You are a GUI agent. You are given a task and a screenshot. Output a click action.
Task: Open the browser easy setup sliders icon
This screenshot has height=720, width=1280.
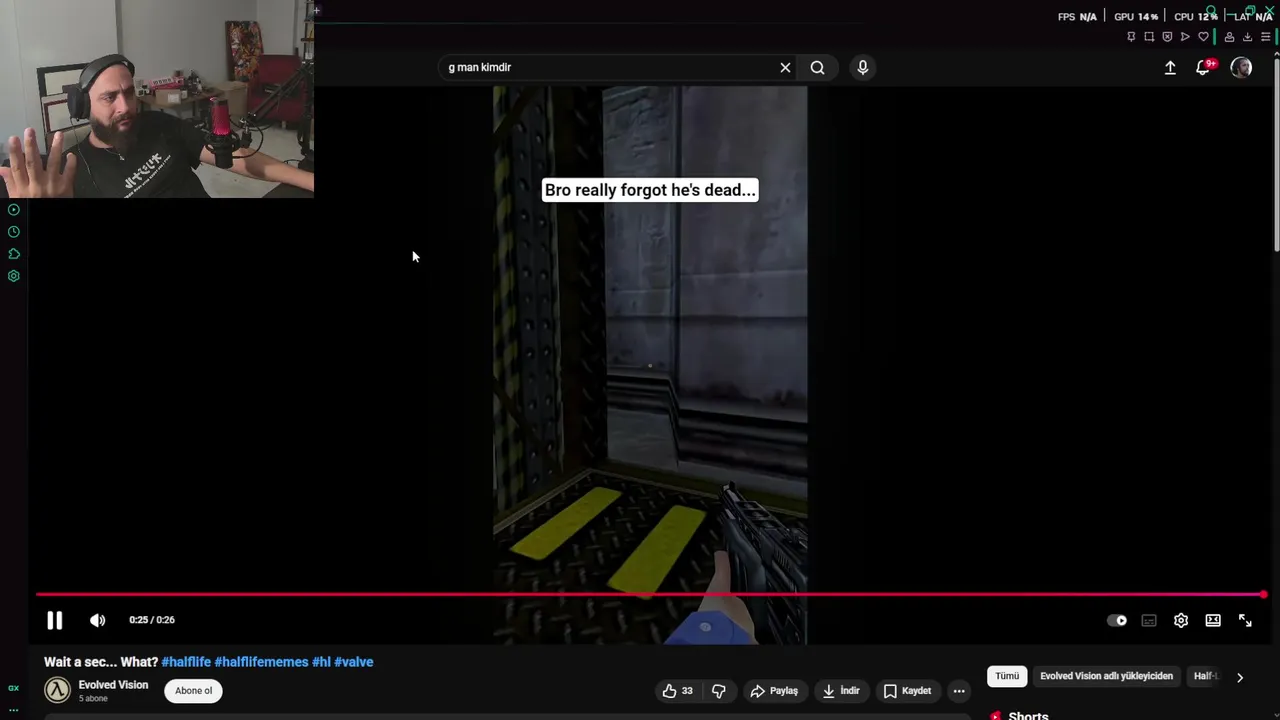coord(1265,37)
